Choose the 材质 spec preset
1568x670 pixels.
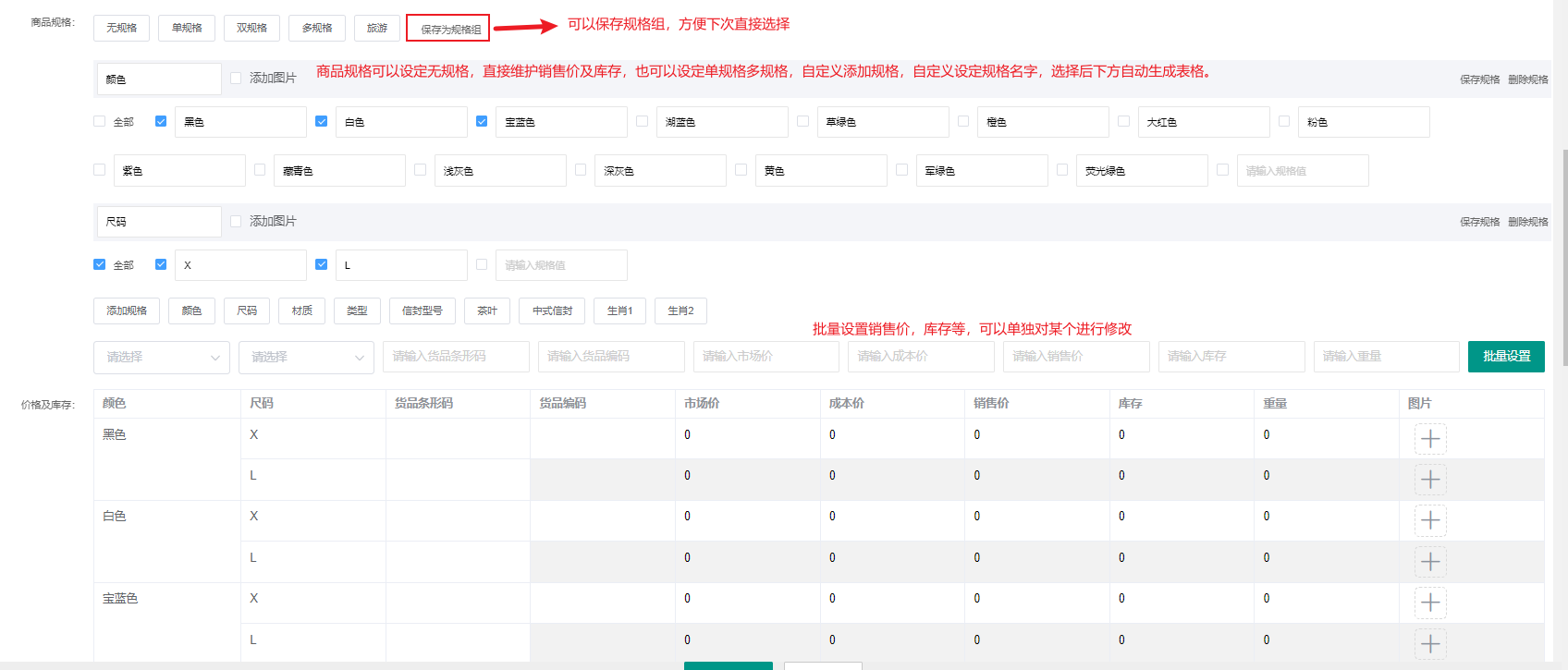[x=302, y=311]
